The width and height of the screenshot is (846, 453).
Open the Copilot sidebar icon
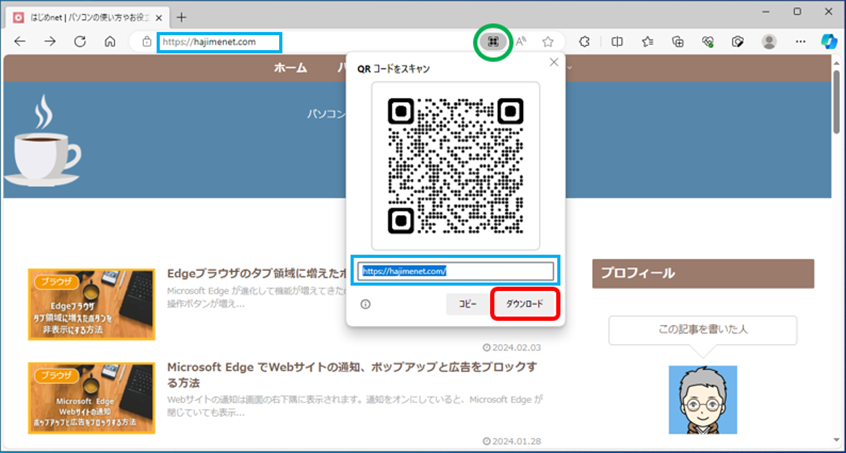[829, 42]
